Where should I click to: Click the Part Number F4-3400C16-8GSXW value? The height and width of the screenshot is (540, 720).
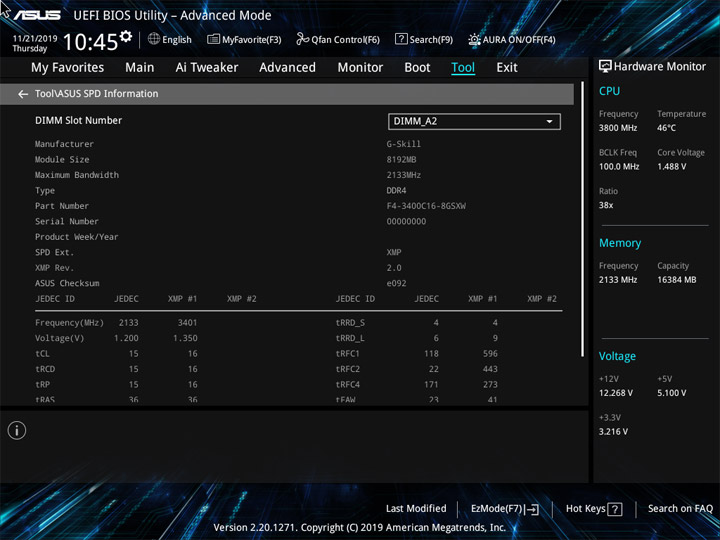(x=426, y=206)
